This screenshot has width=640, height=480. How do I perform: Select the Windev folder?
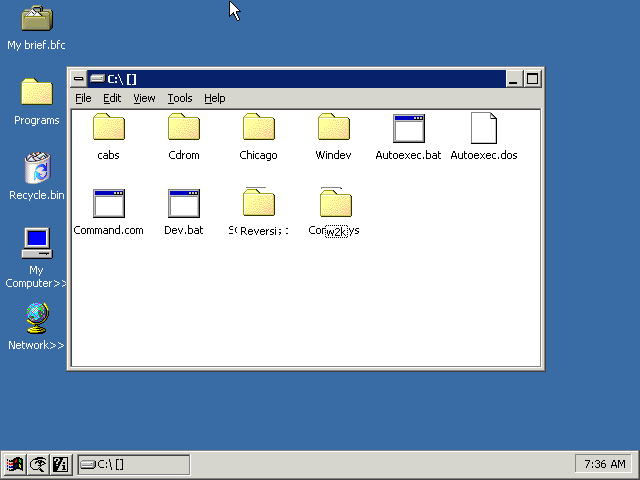click(334, 127)
